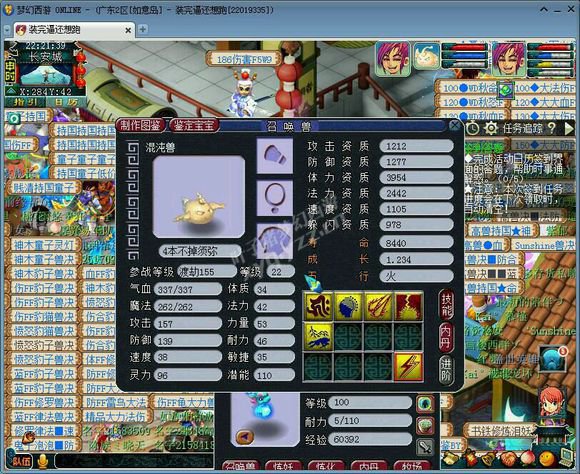The height and width of the screenshot is (474, 580).
Task: Select the blue head skill icon
Action: coord(348,306)
